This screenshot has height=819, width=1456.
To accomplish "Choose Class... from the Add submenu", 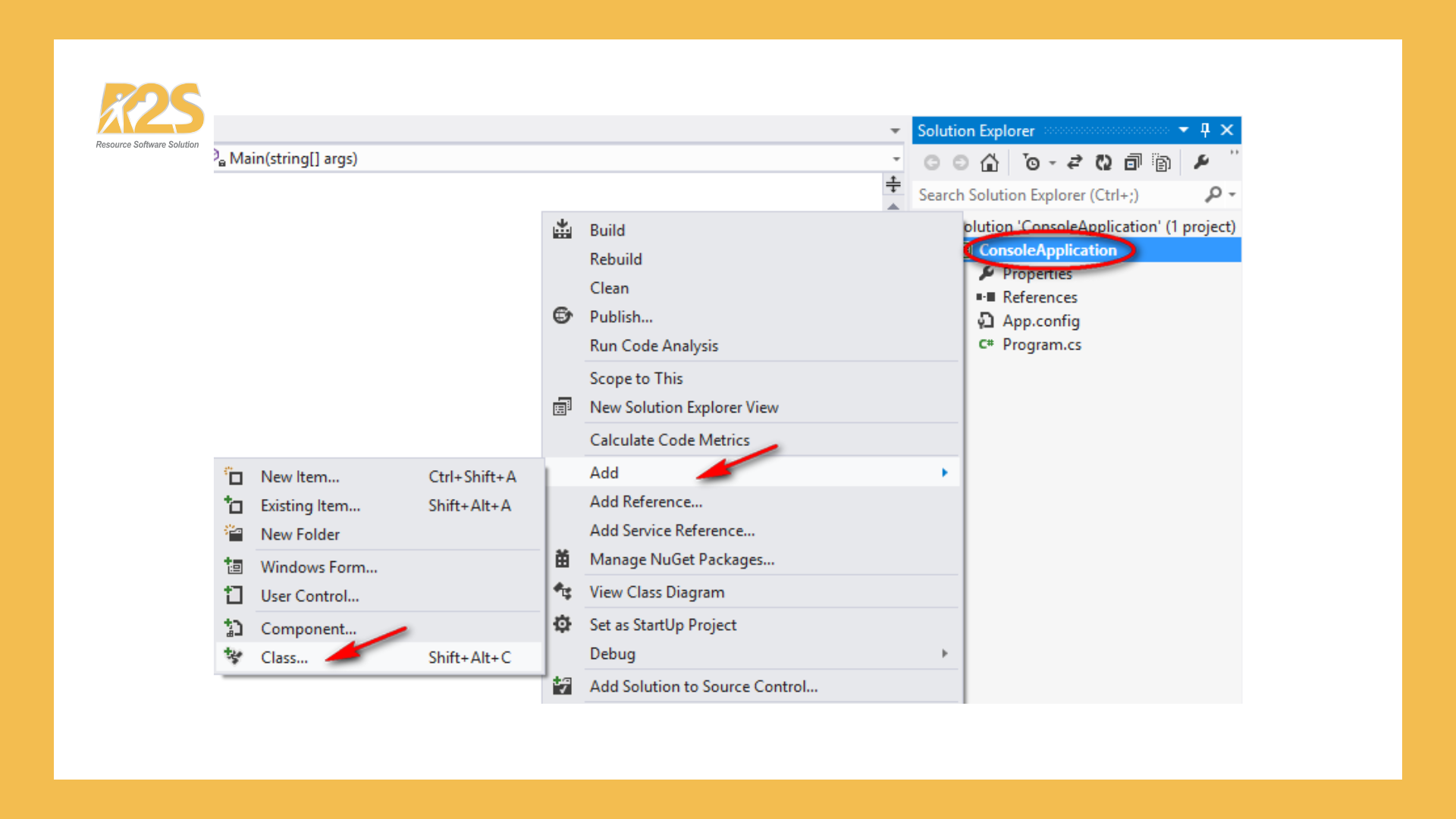I will [284, 657].
